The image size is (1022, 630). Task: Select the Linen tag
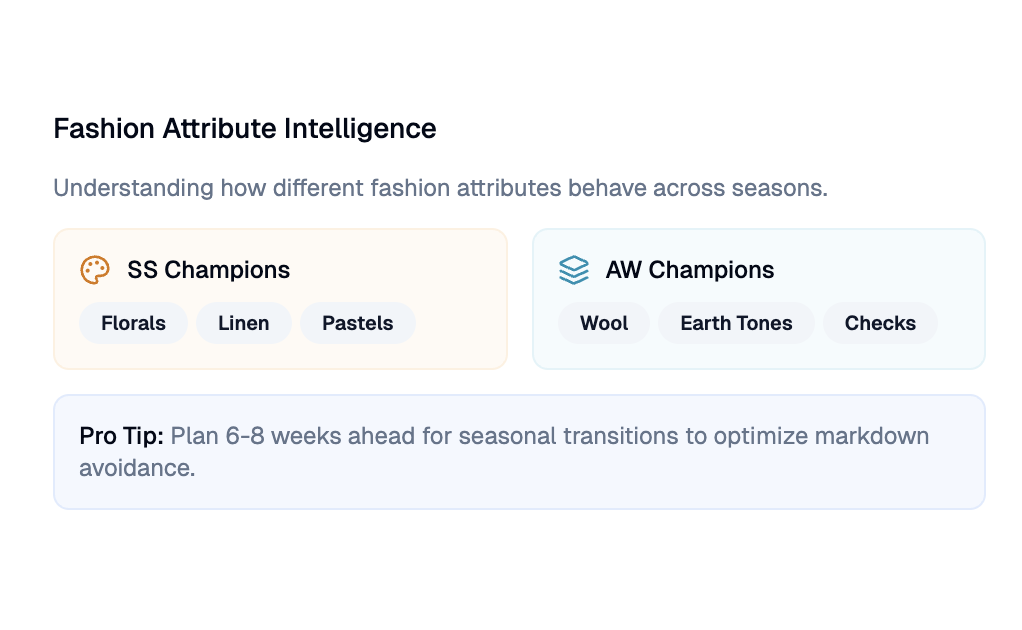point(243,323)
